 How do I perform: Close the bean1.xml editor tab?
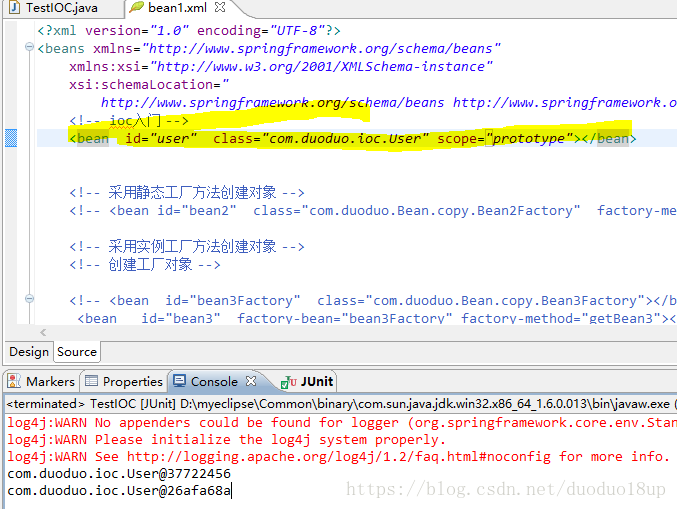220,7
